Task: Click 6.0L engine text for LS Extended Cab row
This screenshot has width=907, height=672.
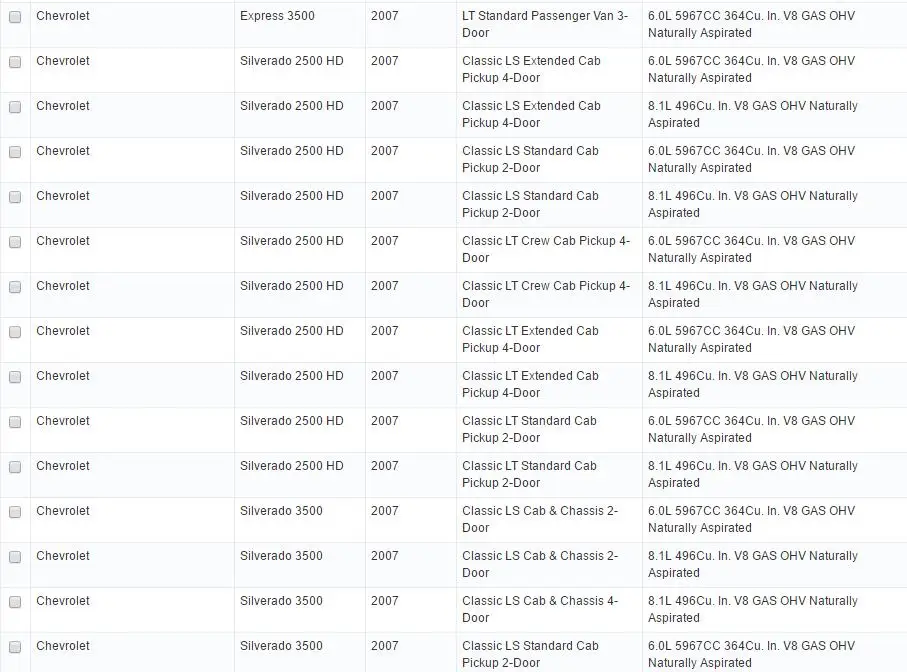Action: click(751, 69)
